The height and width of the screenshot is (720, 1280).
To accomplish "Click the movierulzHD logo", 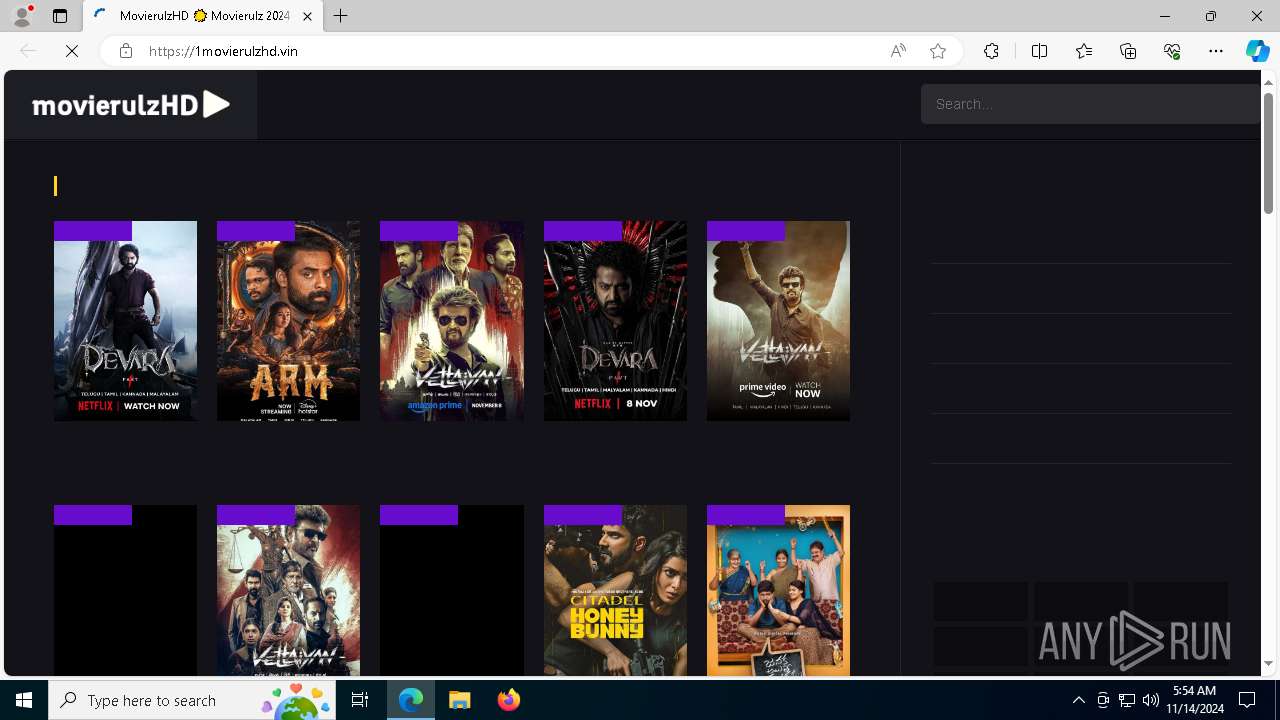I will tap(131, 104).
